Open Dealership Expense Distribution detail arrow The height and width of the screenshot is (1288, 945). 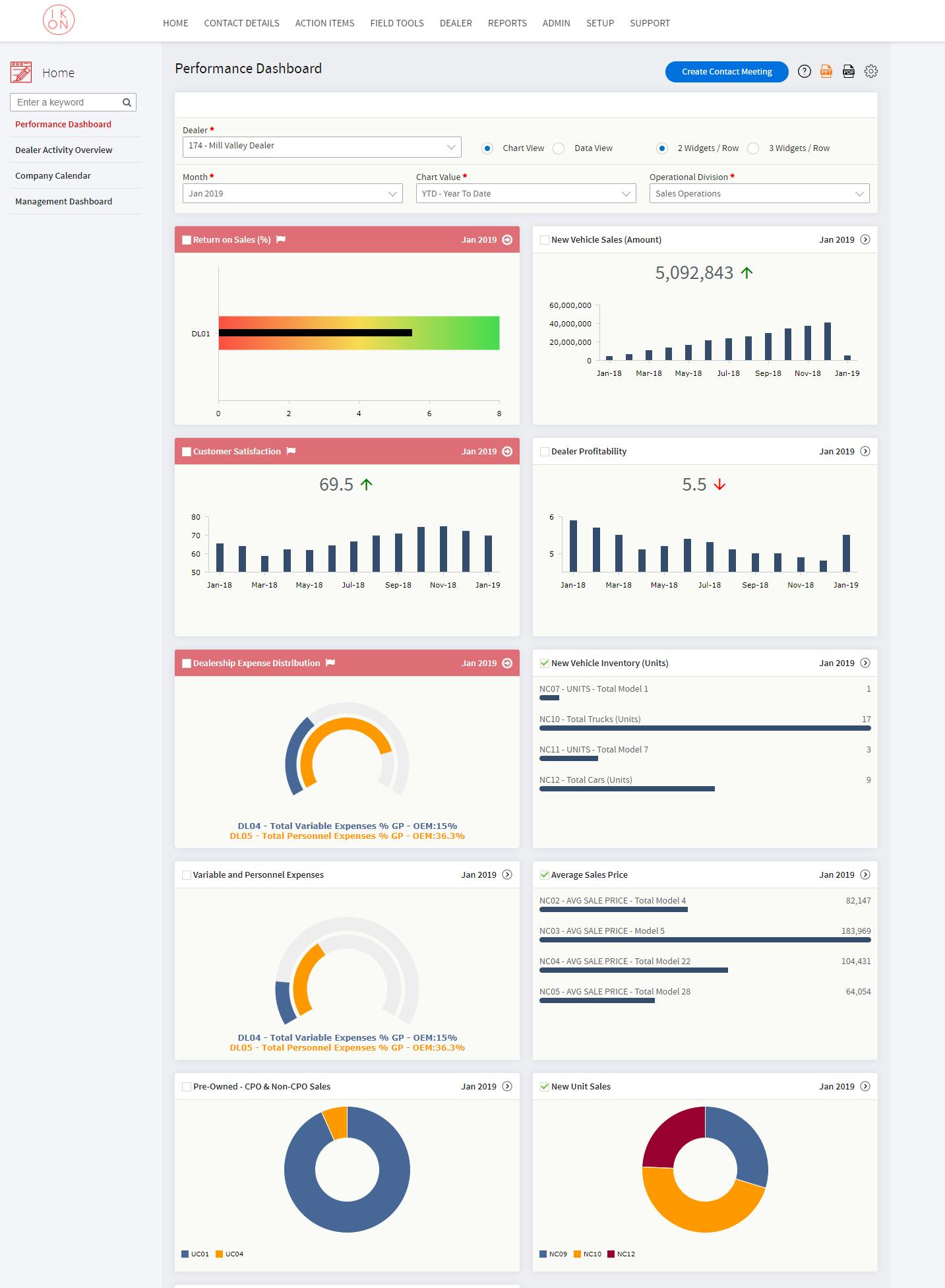(507, 663)
